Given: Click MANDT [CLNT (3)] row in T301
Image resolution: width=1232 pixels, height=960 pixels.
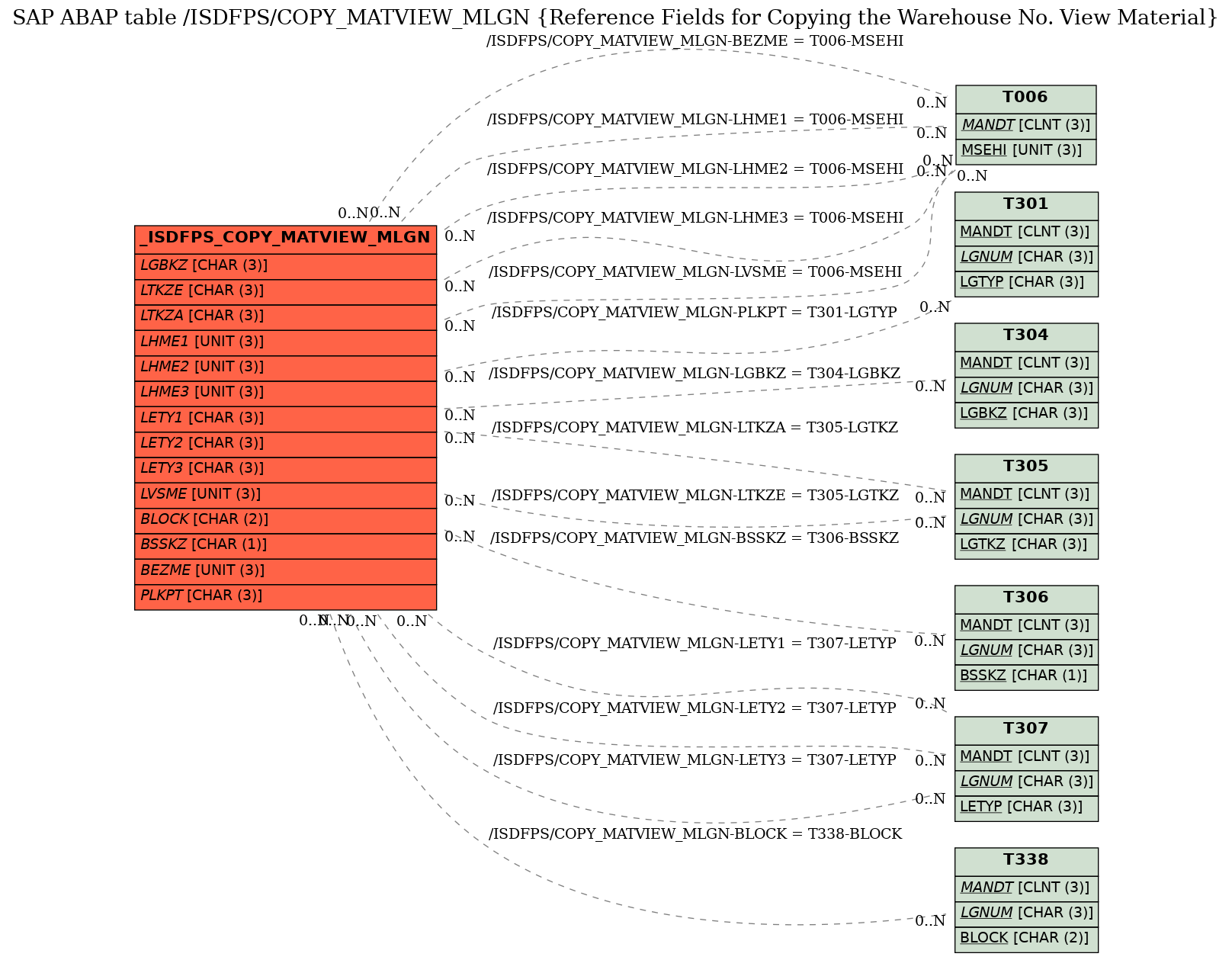Looking at the screenshot, I should point(1026,232).
